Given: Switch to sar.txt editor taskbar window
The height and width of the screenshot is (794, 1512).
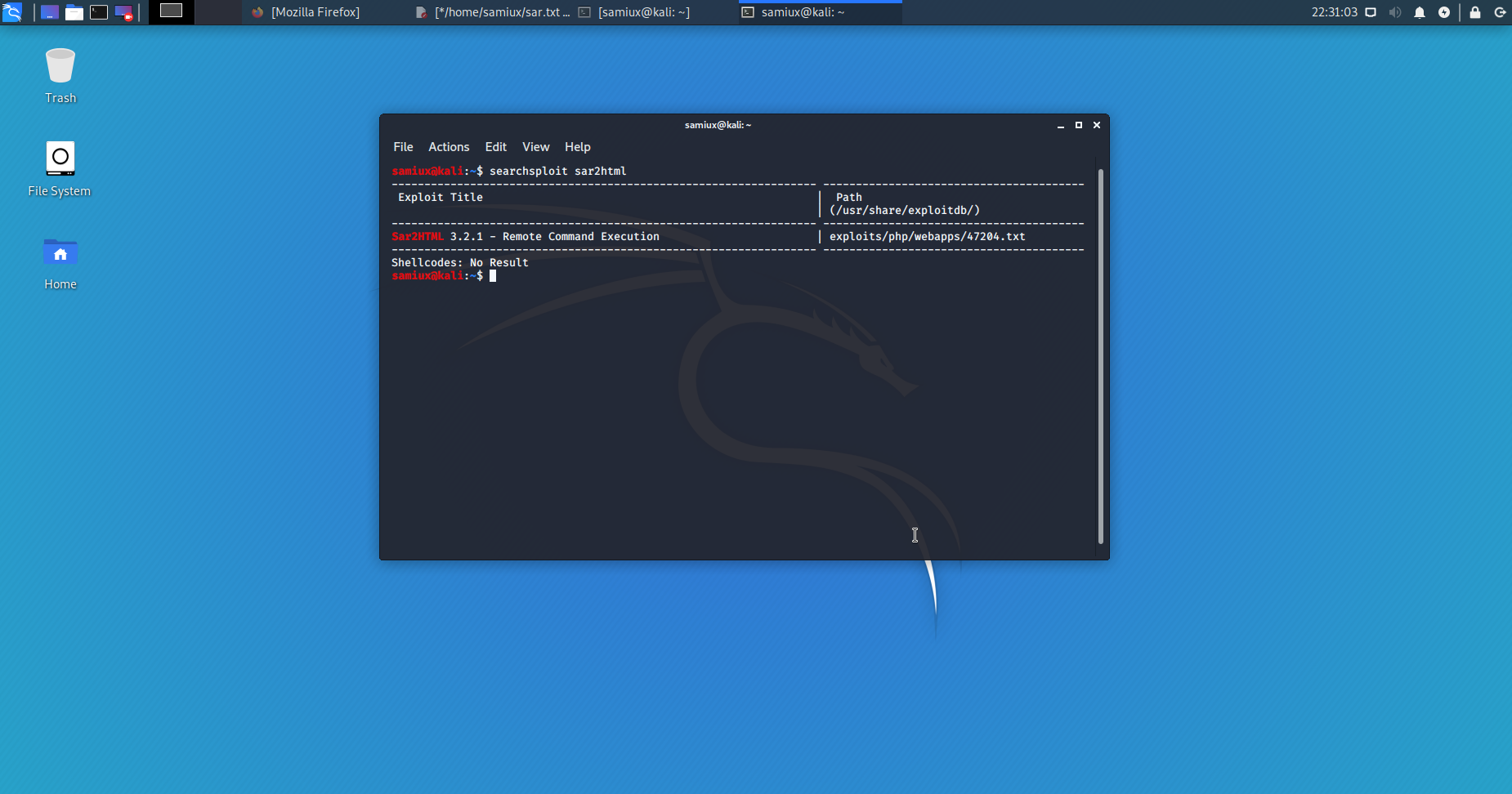Looking at the screenshot, I should point(492,12).
